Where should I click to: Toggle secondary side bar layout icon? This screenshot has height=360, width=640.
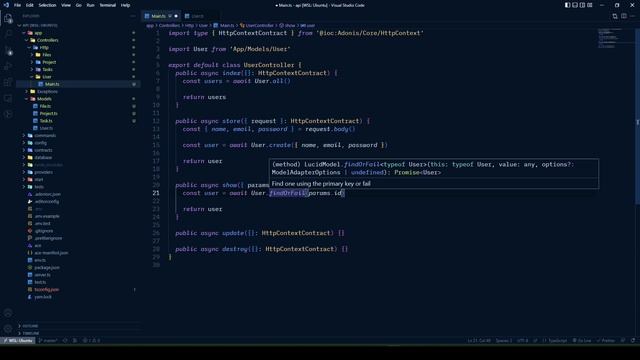click(582, 5)
